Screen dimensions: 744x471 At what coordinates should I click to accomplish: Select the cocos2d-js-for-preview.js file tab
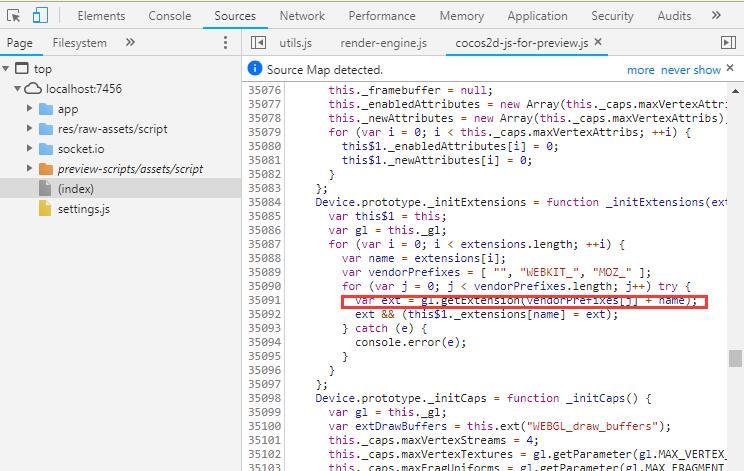[x=521, y=43]
